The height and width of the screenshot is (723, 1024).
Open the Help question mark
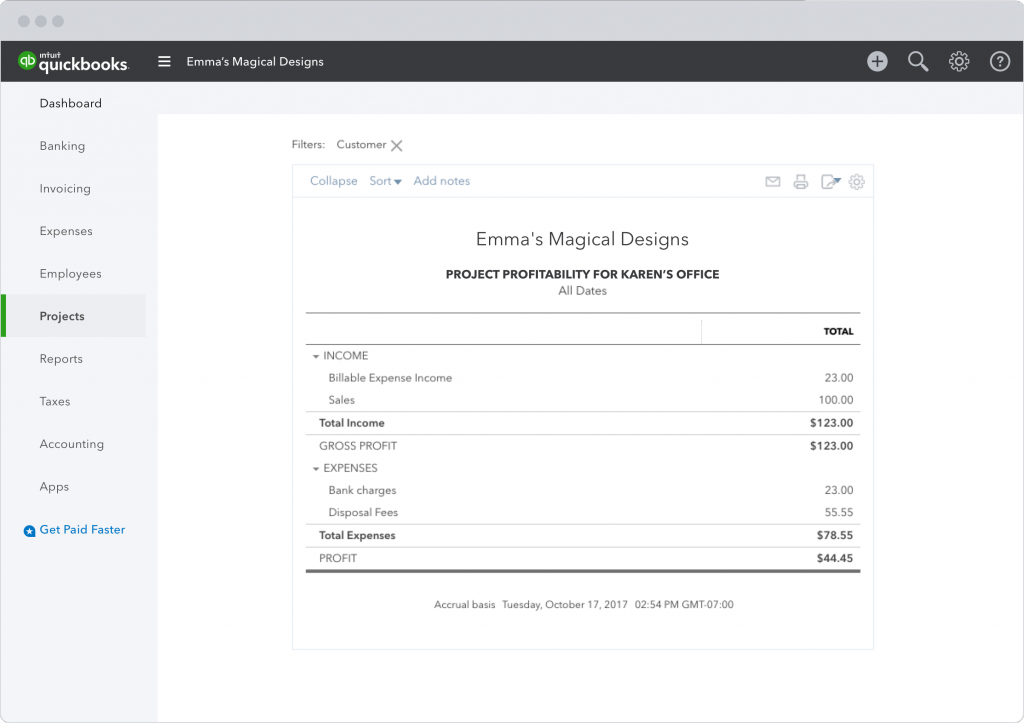point(999,61)
